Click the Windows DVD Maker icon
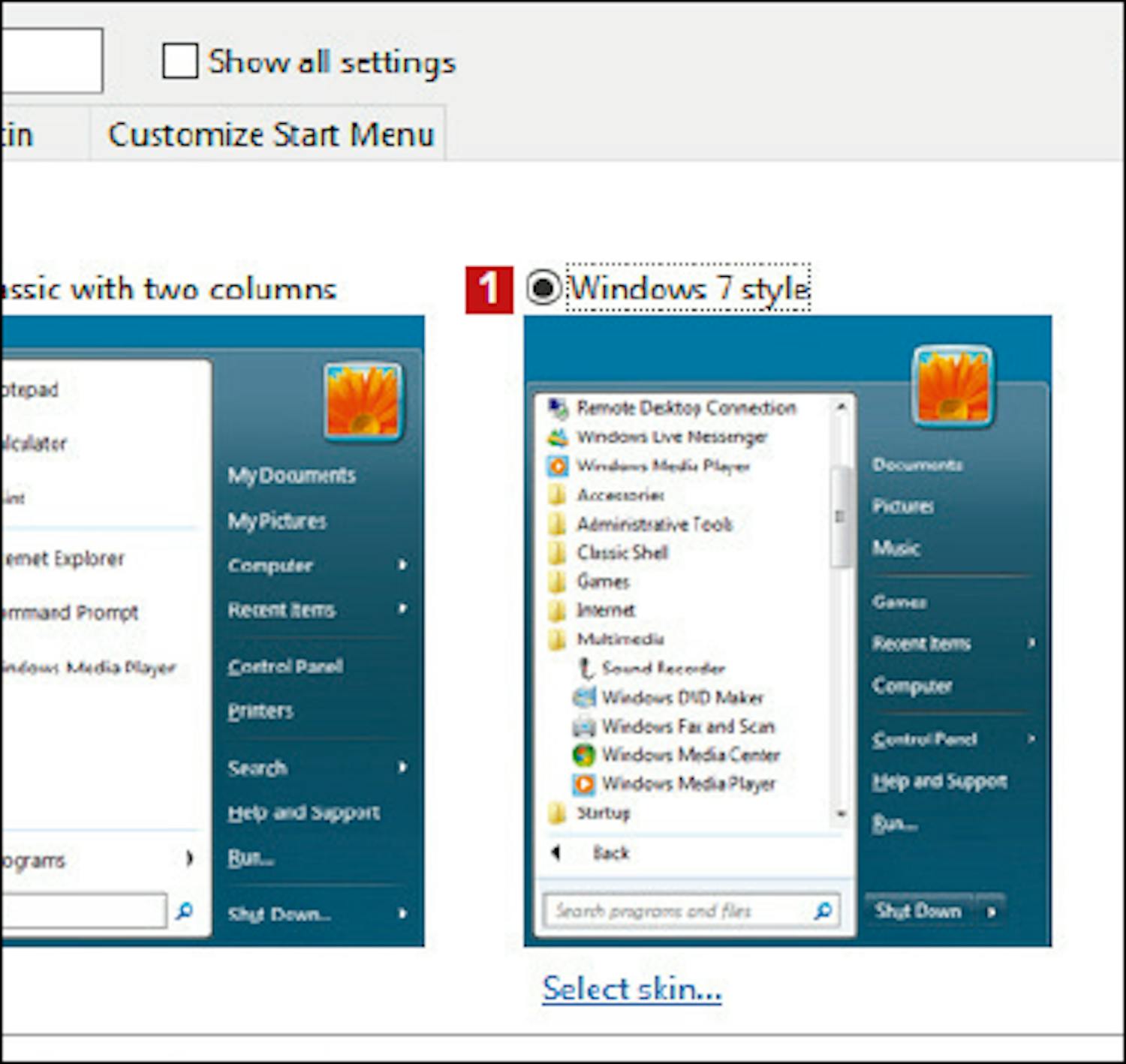This screenshot has width=1126, height=1064. point(583,697)
